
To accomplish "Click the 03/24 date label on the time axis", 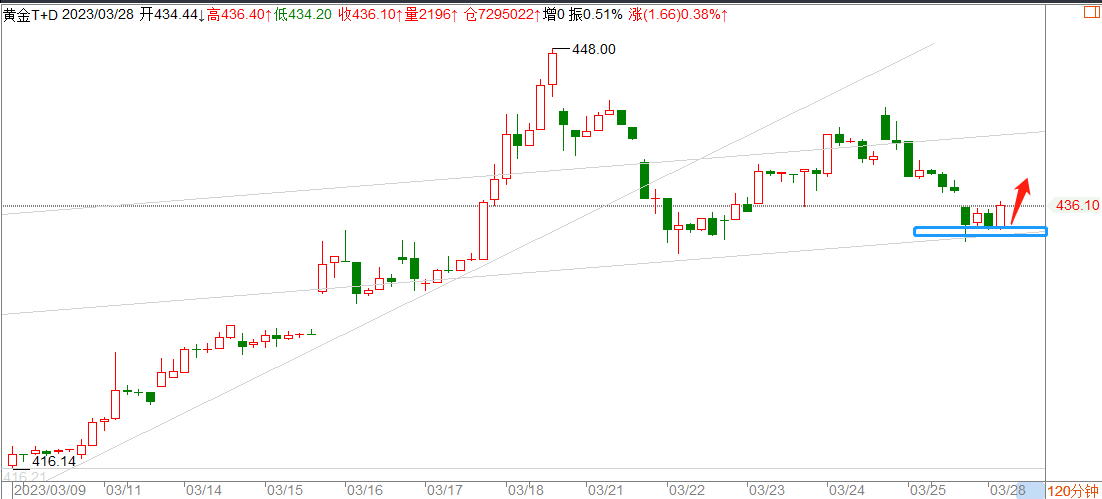I will coord(847,490).
